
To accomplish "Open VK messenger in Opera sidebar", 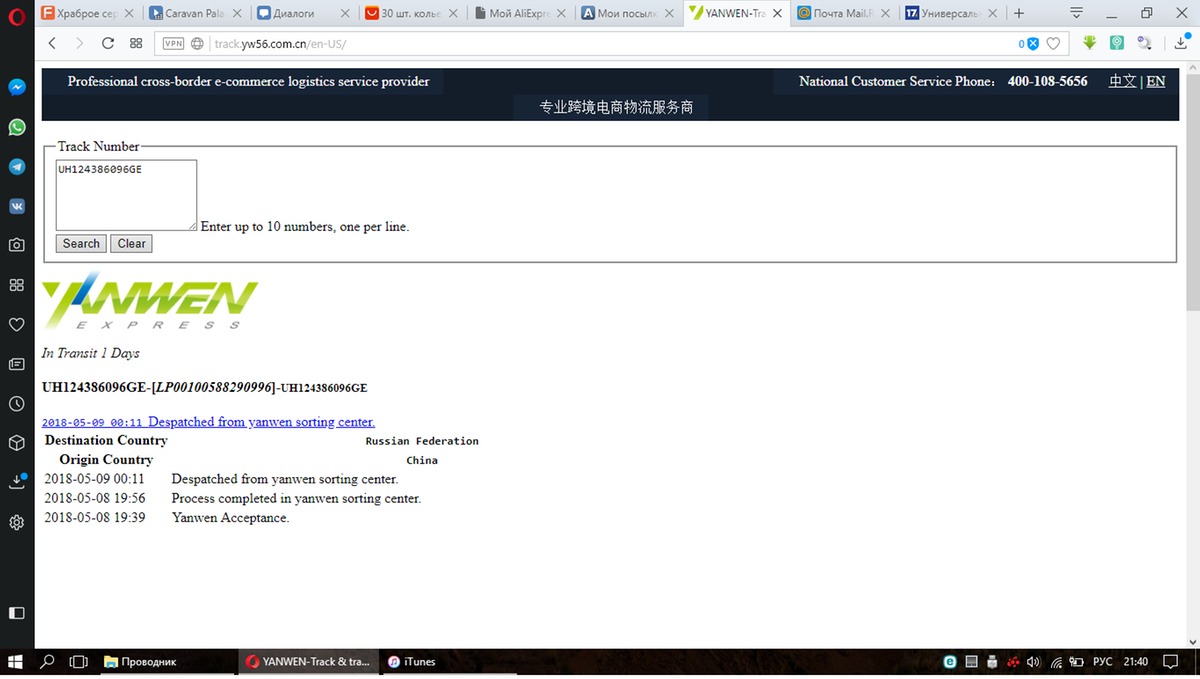I will 17,206.
